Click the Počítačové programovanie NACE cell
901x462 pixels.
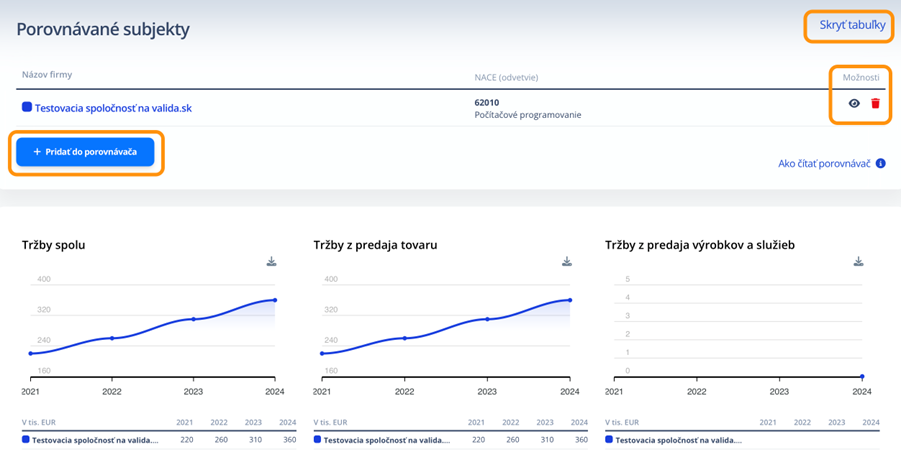coord(527,115)
